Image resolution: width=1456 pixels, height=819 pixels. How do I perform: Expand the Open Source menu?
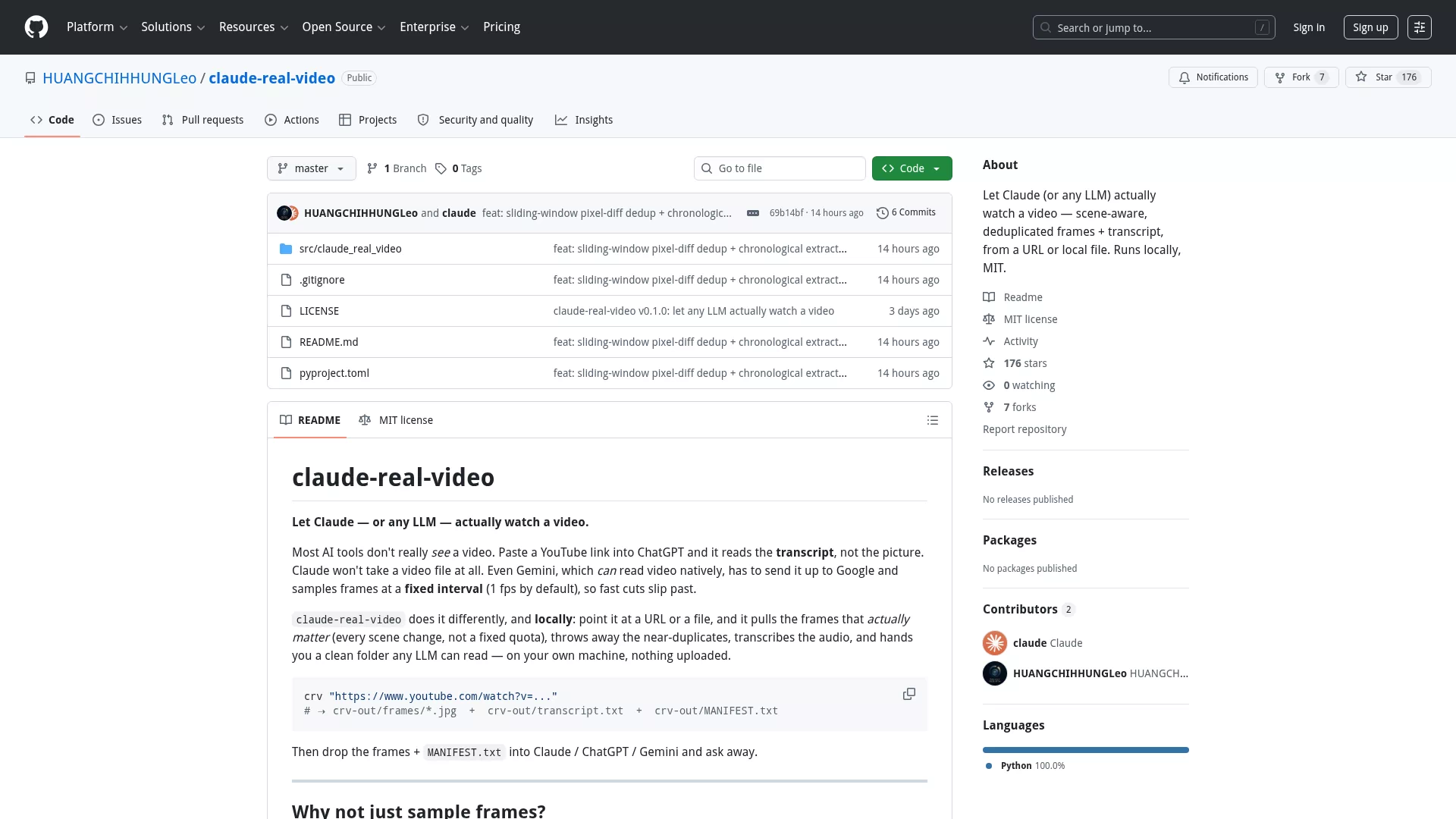pyautogui.click(x=344, y=27)
